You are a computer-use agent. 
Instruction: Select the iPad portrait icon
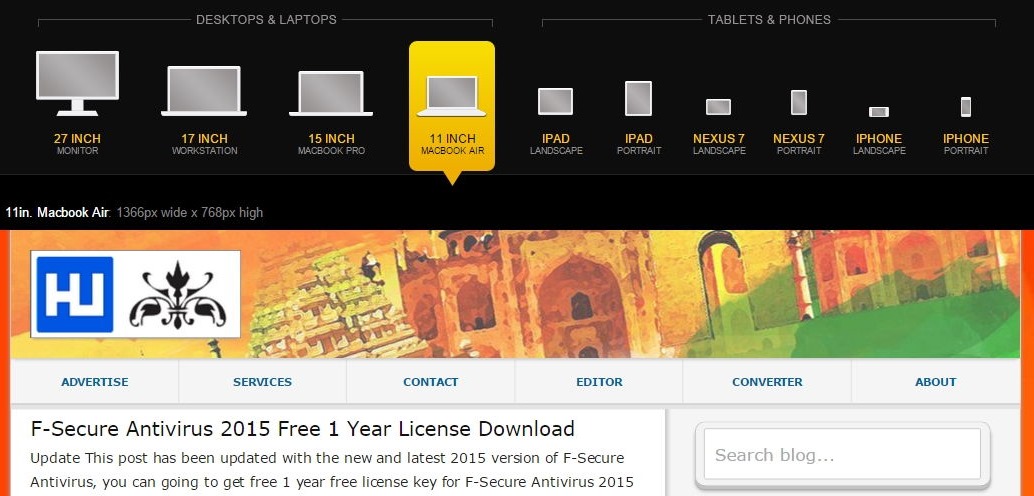(x=638, y=98)
